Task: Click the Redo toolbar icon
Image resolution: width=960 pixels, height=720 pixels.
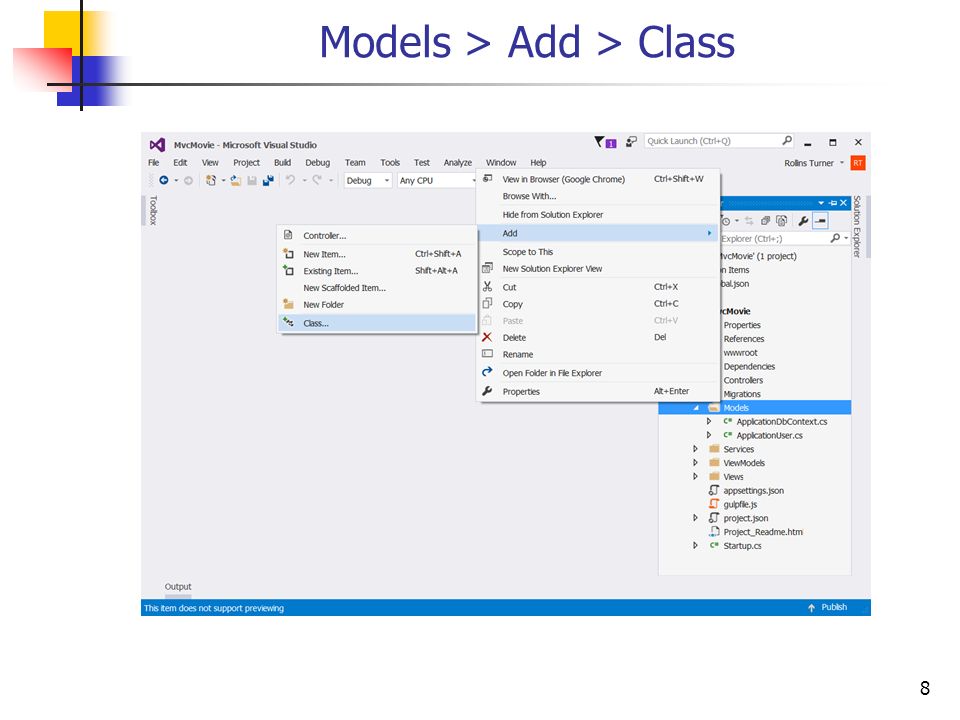Action: (317, 180)
